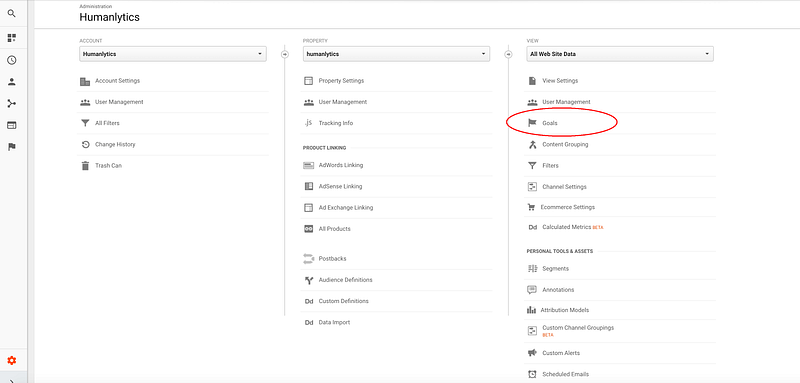800x383 pixels.
Task: Expand the Property dropdown showing humanlytics
Action: 396,54
